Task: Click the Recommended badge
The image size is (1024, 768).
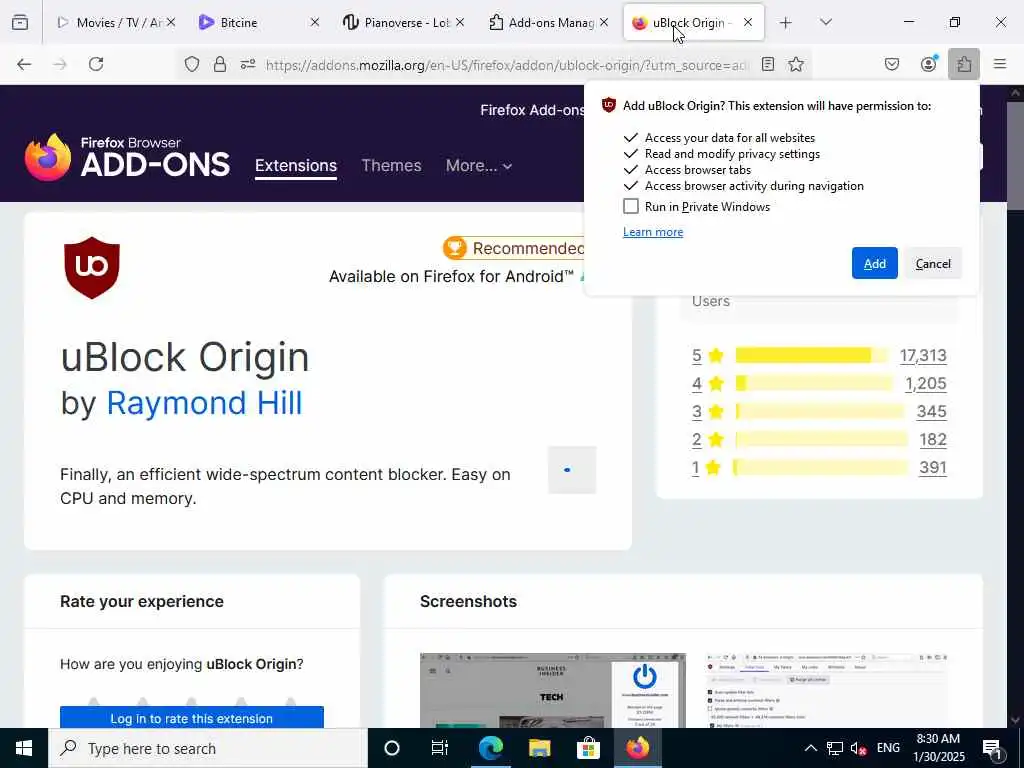Action: [x=514, y=248]
